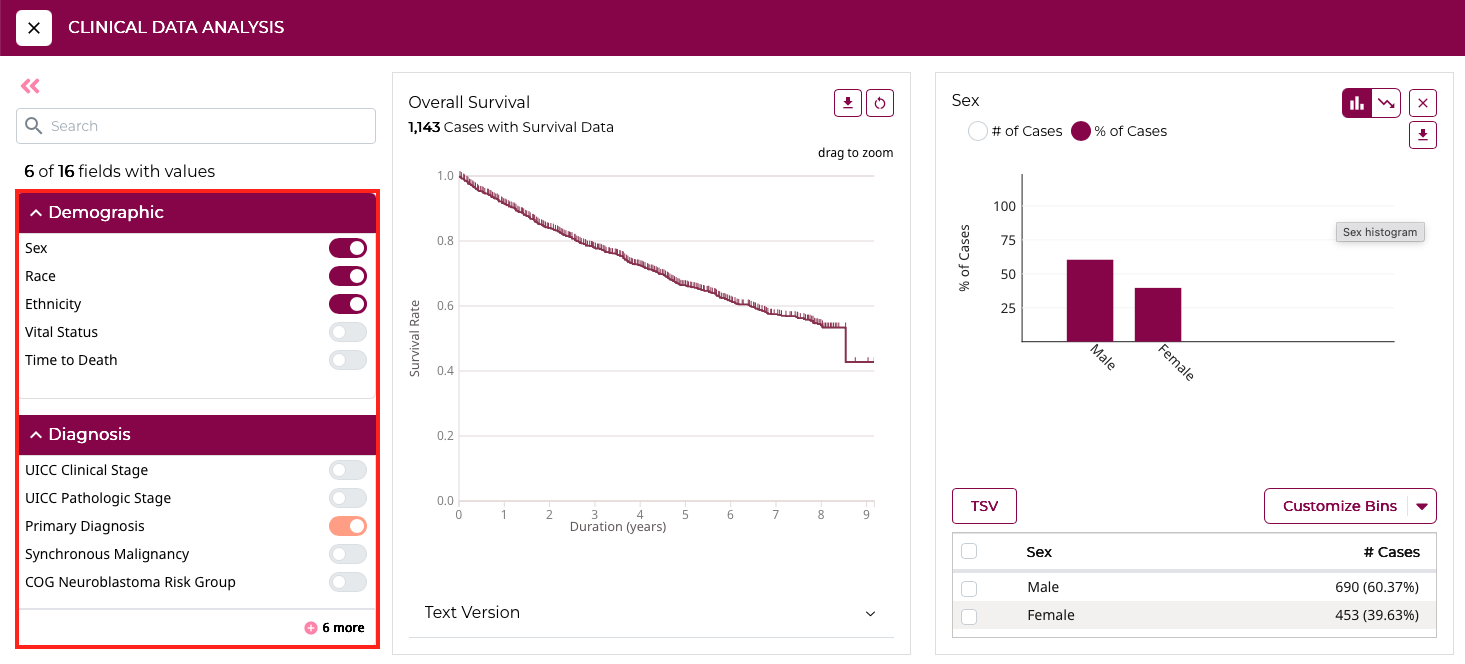
Task: Open Customize Bins for the Sex chart
Action: 1340,506
